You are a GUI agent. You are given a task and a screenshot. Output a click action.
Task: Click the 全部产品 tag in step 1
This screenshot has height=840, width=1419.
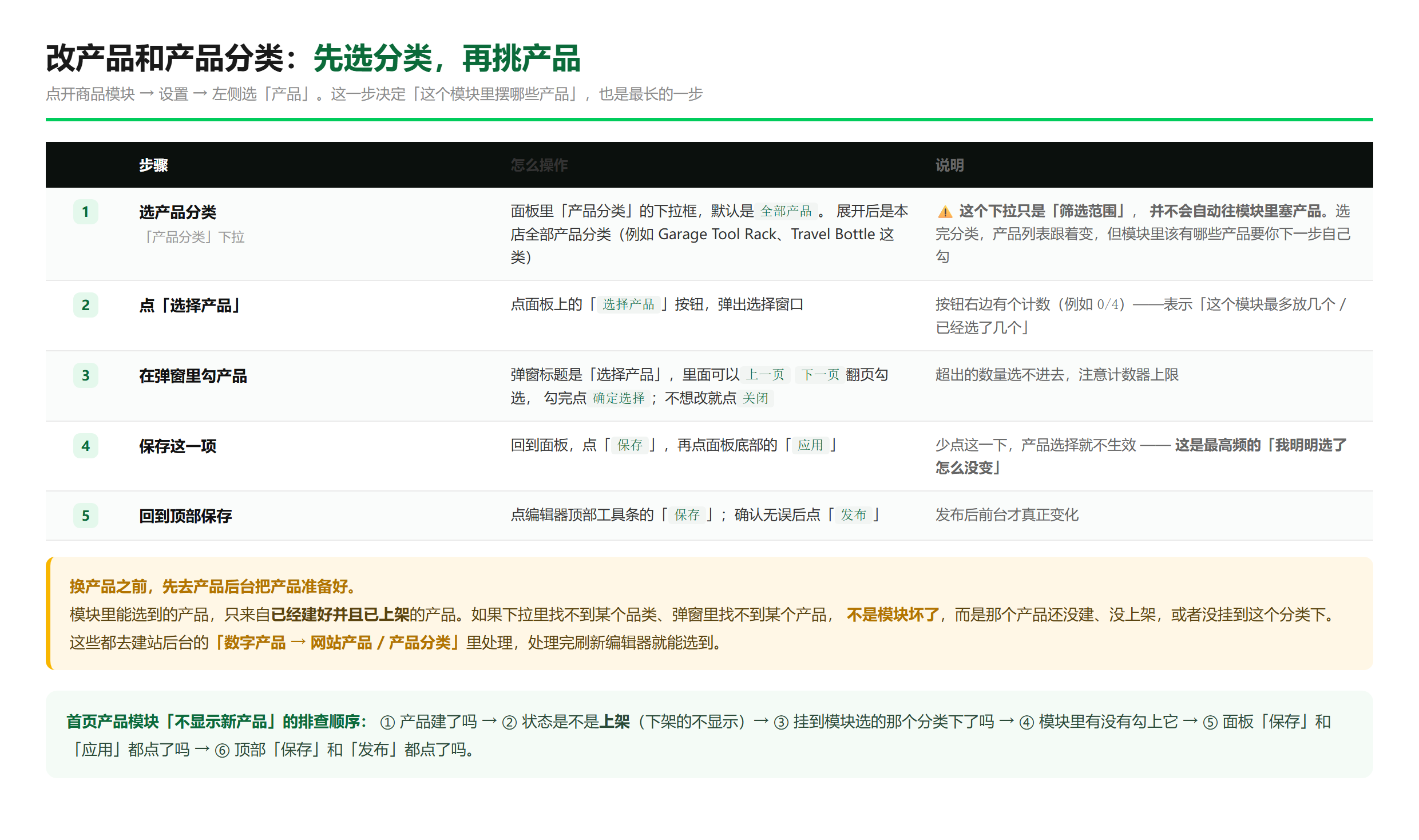click(786, 211)
